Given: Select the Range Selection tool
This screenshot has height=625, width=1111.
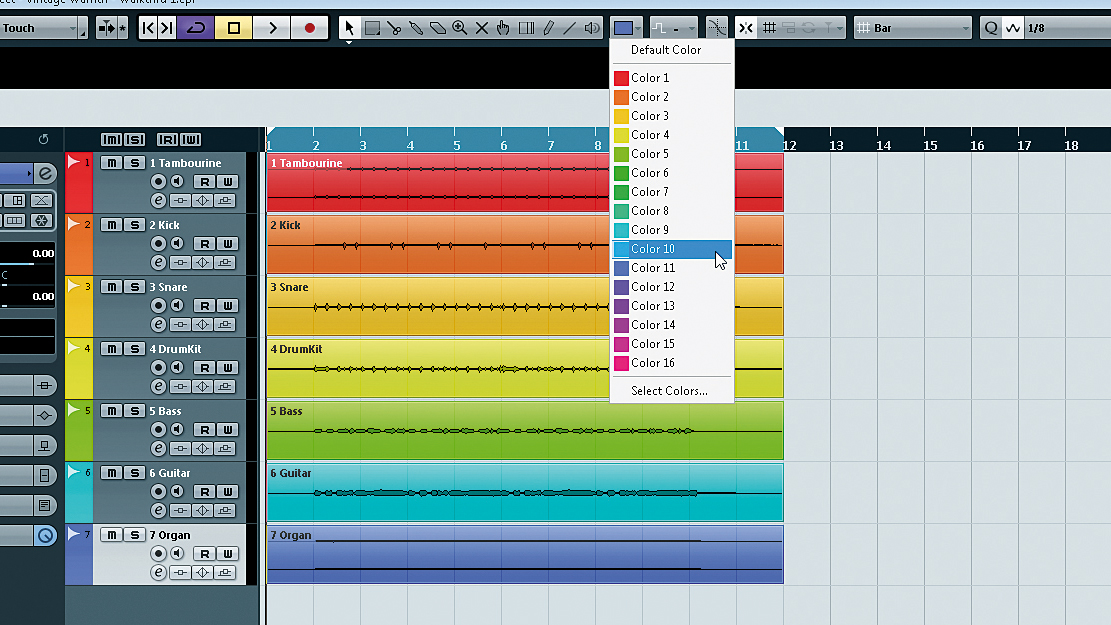Looking at the screenshot, I should coord(372,28).
